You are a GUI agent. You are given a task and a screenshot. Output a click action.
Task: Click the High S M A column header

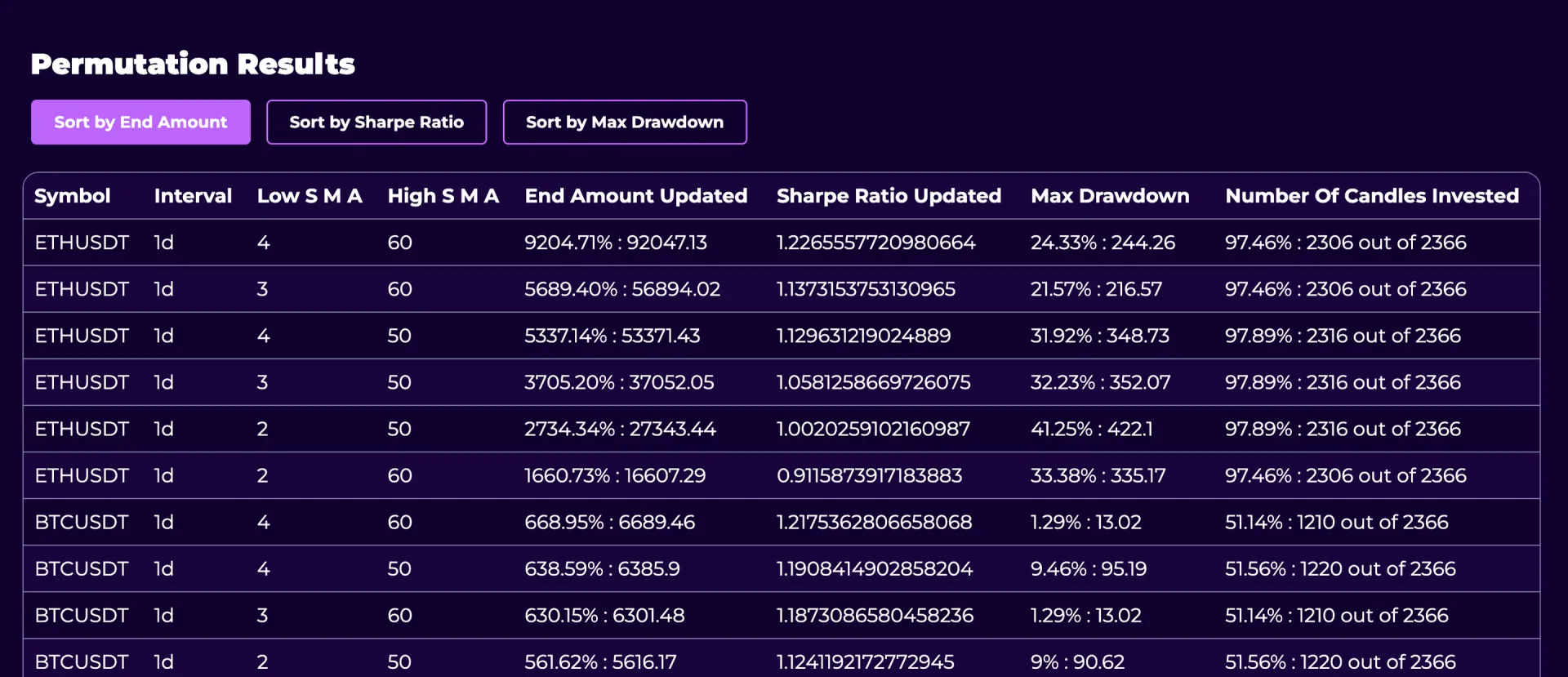443,196
